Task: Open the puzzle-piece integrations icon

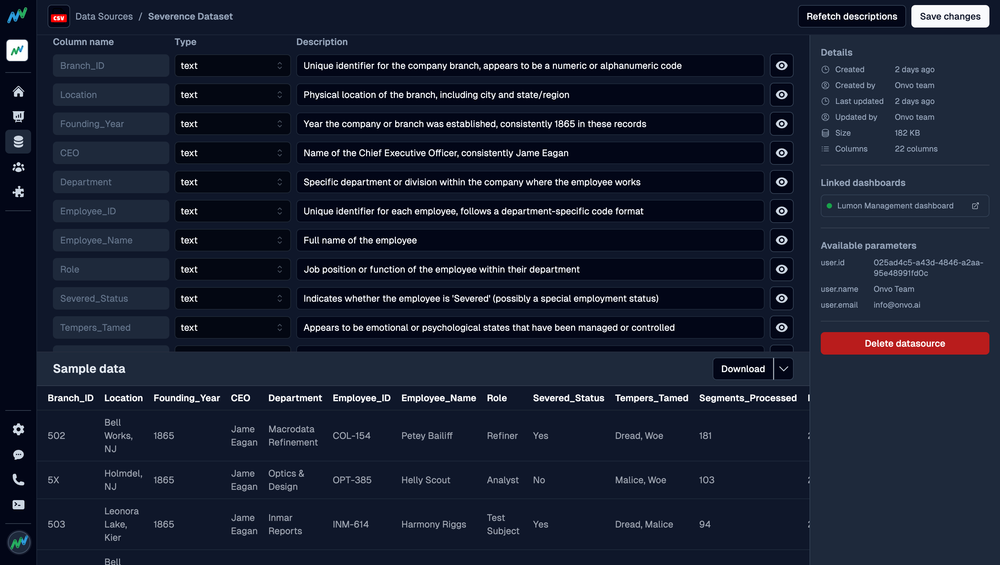Action: tap(18, 192)
